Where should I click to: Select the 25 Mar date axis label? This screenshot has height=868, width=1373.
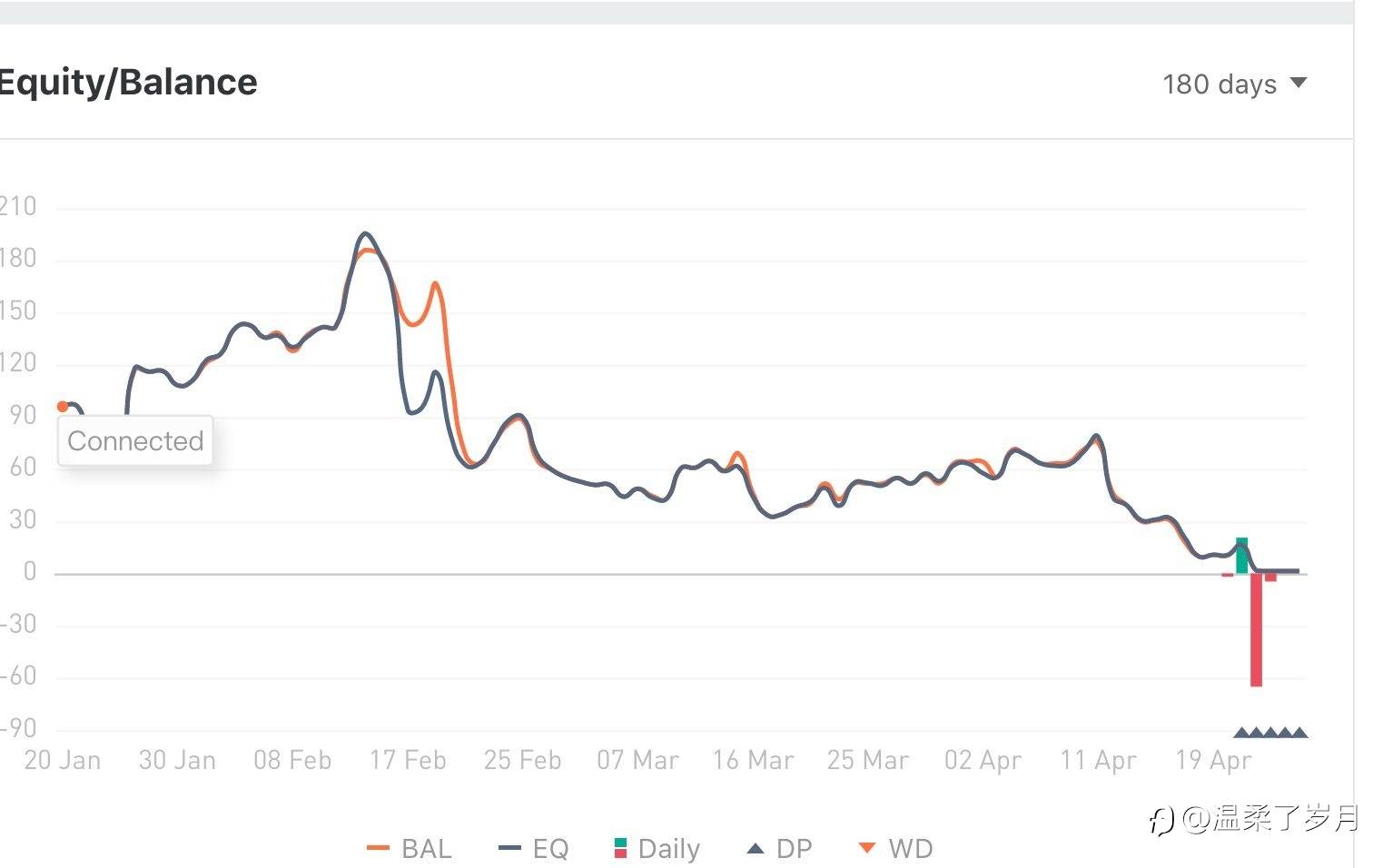867,760
